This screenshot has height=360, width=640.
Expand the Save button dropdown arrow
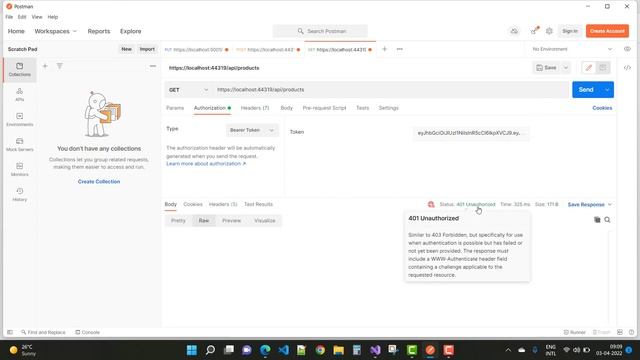tap(566, 68)
